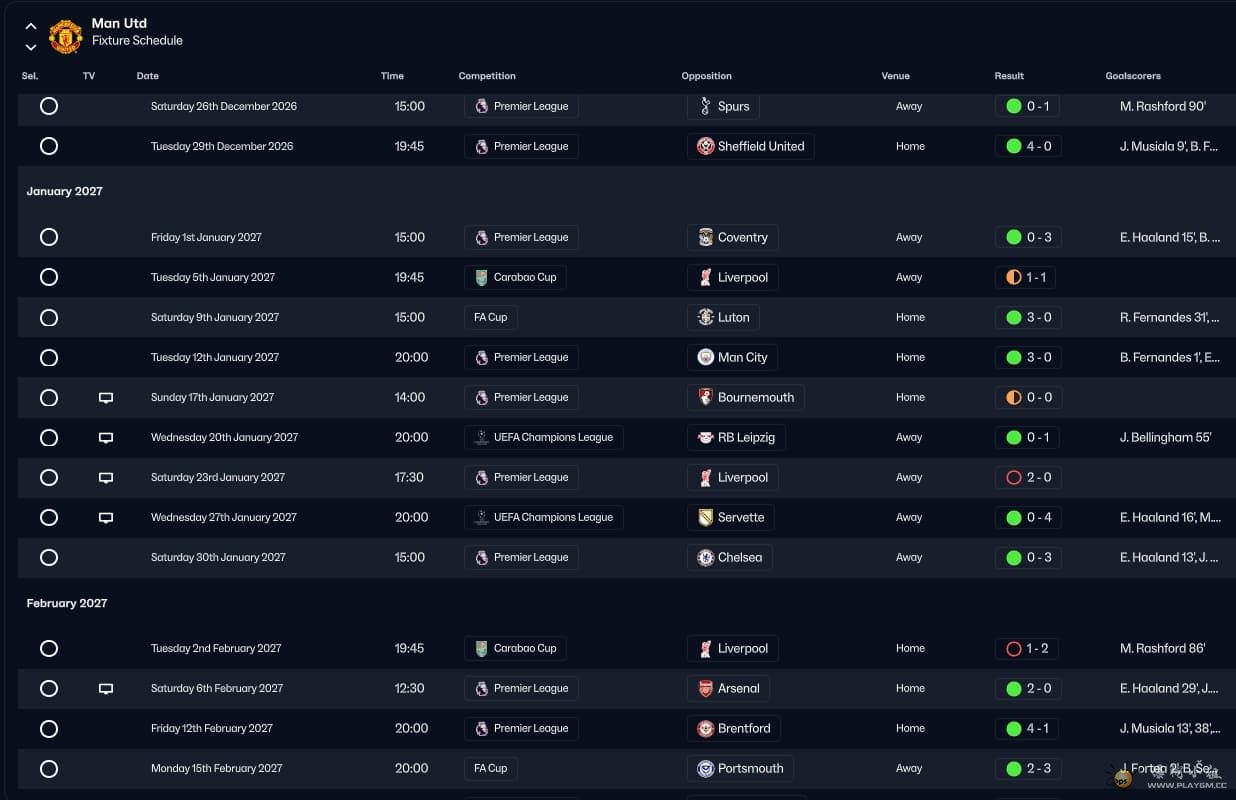Screen dimensions: 1236x800
Task: Click the Man City club badge icon
Action: tap(706, 358)
